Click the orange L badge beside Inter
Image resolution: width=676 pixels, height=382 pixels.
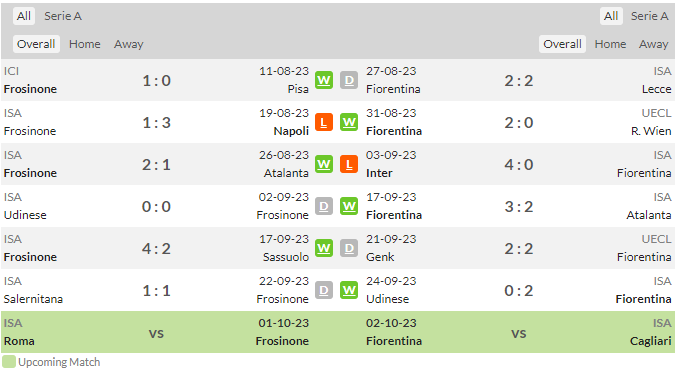349,164
